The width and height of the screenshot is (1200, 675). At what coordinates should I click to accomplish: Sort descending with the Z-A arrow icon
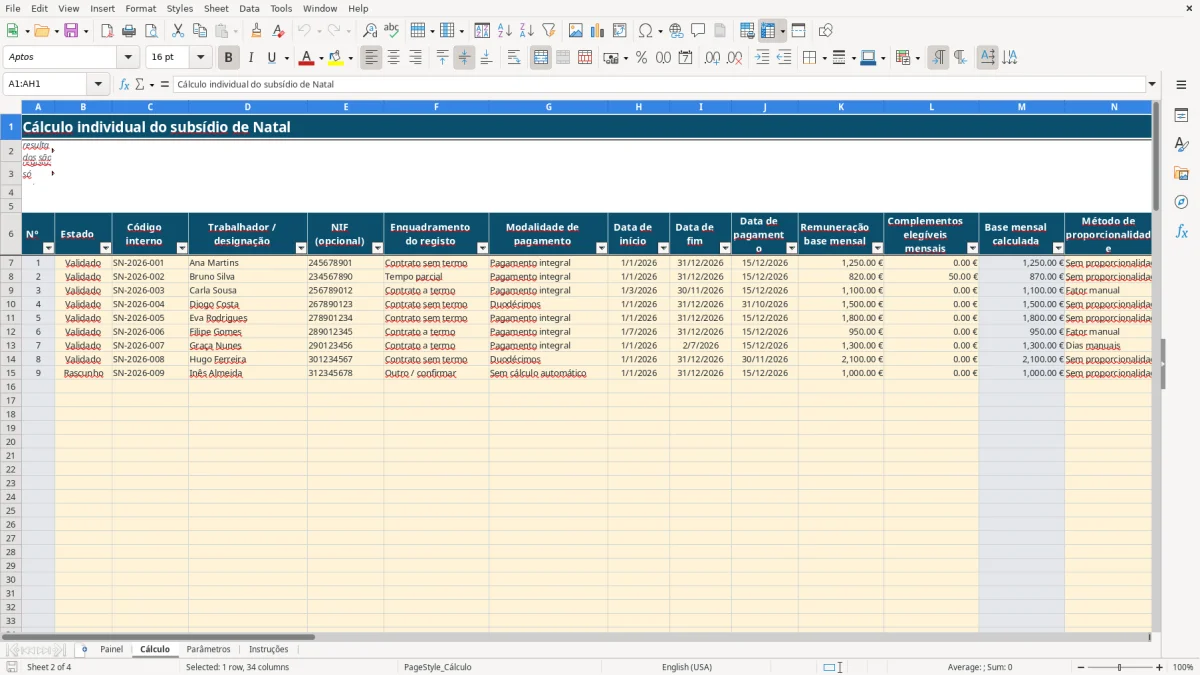tap(526, 31)
